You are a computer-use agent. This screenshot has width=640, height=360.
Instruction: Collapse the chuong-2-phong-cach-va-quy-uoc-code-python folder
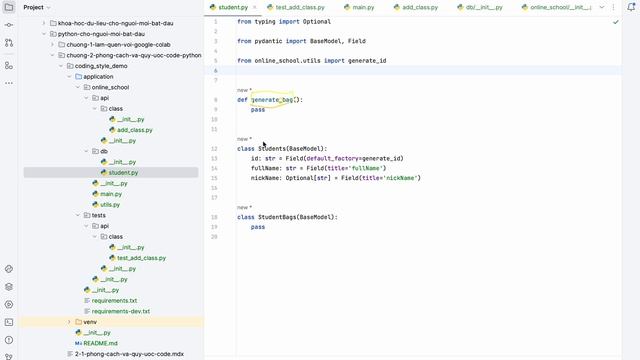point(53,55)
